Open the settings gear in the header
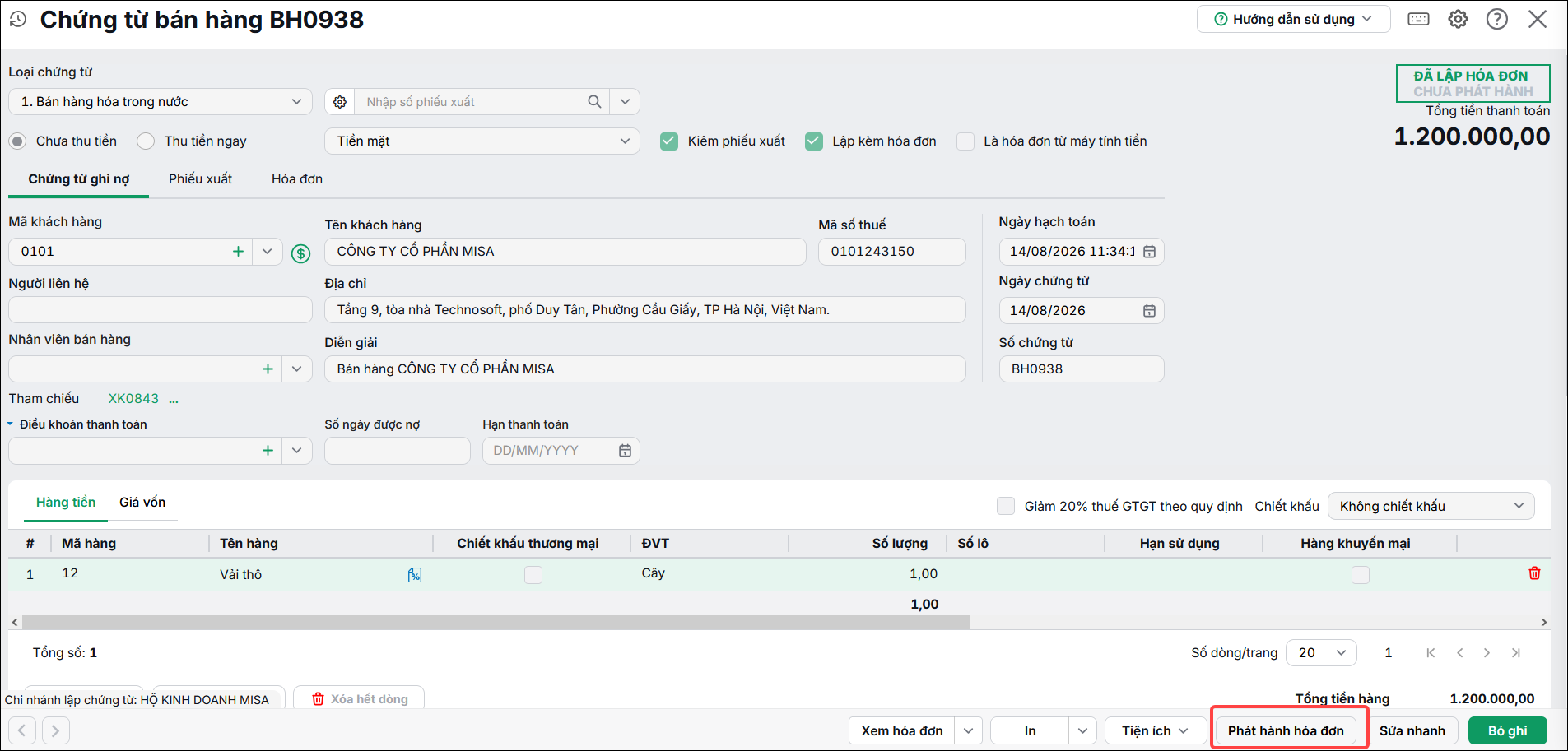 pyautogui.click(x=1458, y=19)
